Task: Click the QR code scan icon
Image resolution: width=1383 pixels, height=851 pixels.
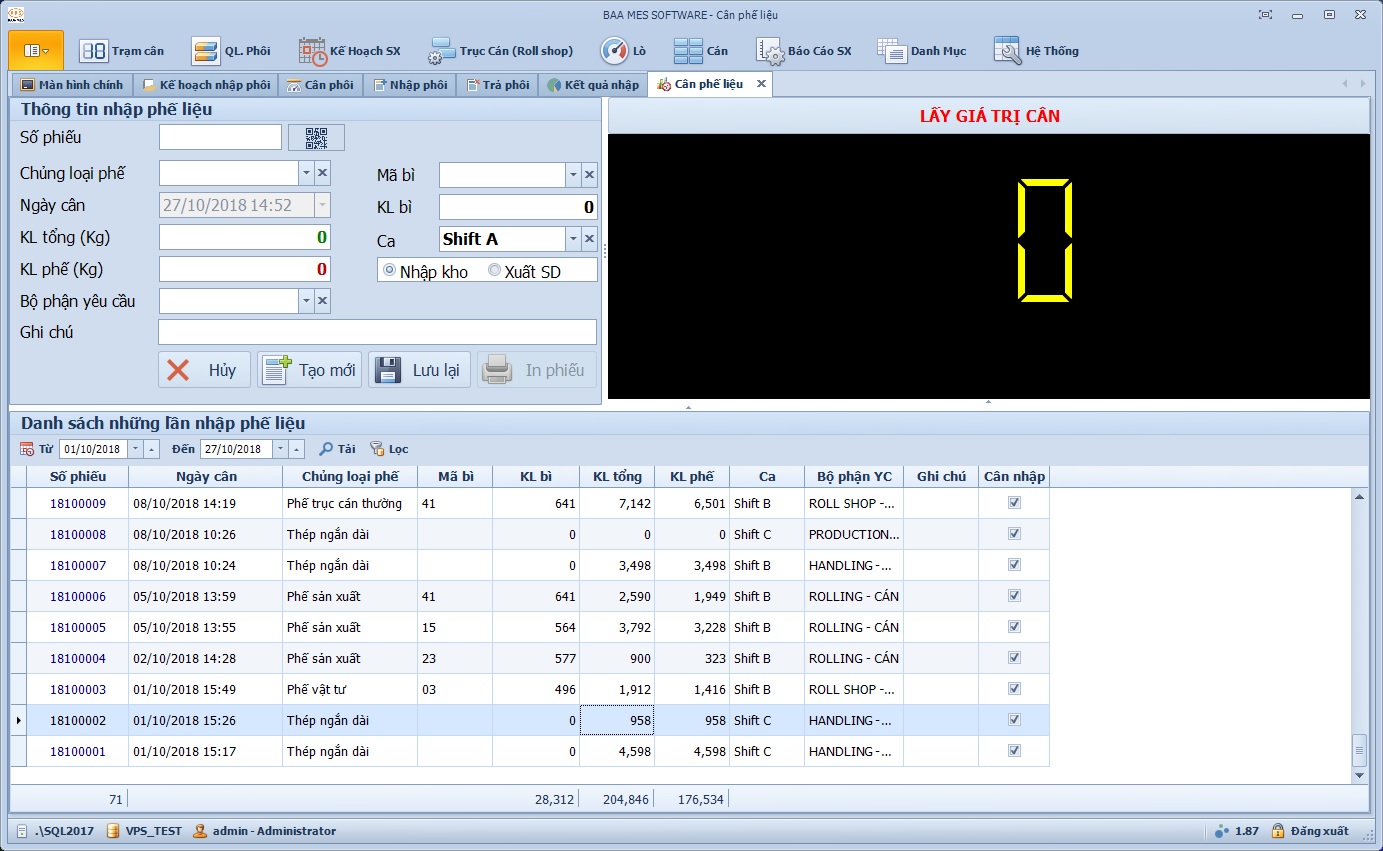Action: tap(316, 138)
